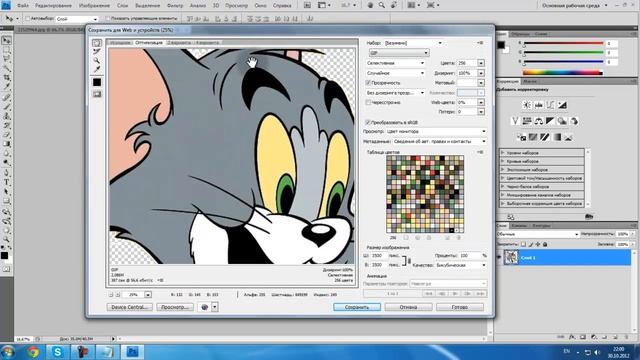
Task: Click the Сохранить button
Action: [x=357, y=307]
